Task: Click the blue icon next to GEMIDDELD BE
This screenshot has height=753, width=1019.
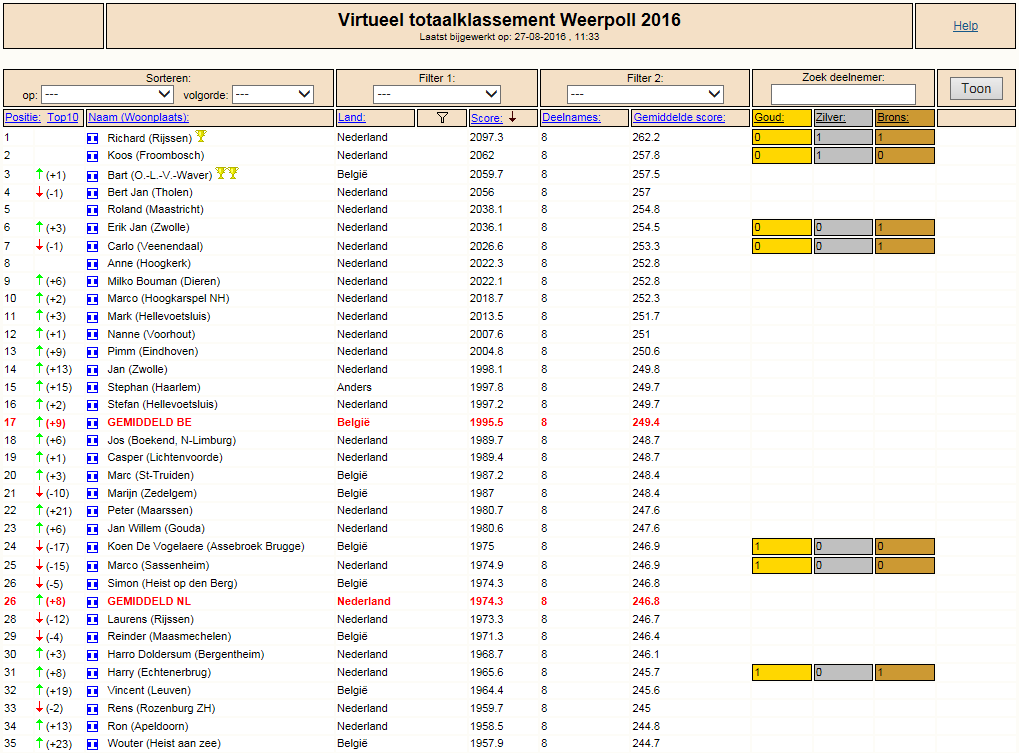Action: click(92, 423)
